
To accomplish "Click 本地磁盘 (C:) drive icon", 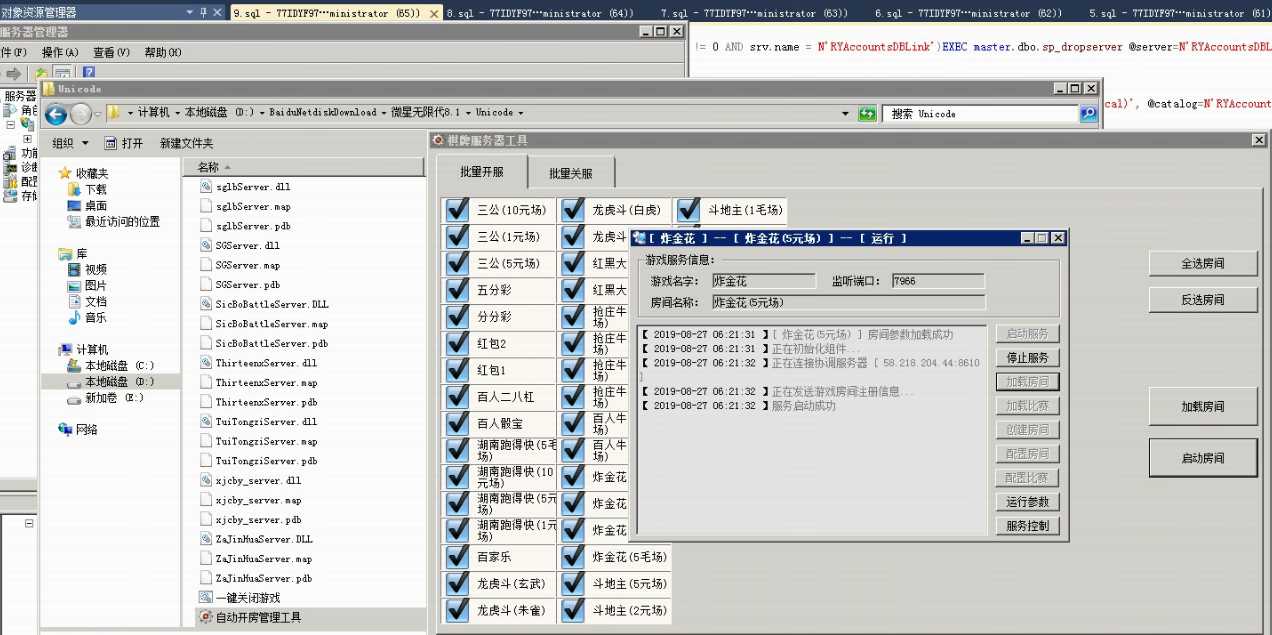I will [x=74, y=366].
